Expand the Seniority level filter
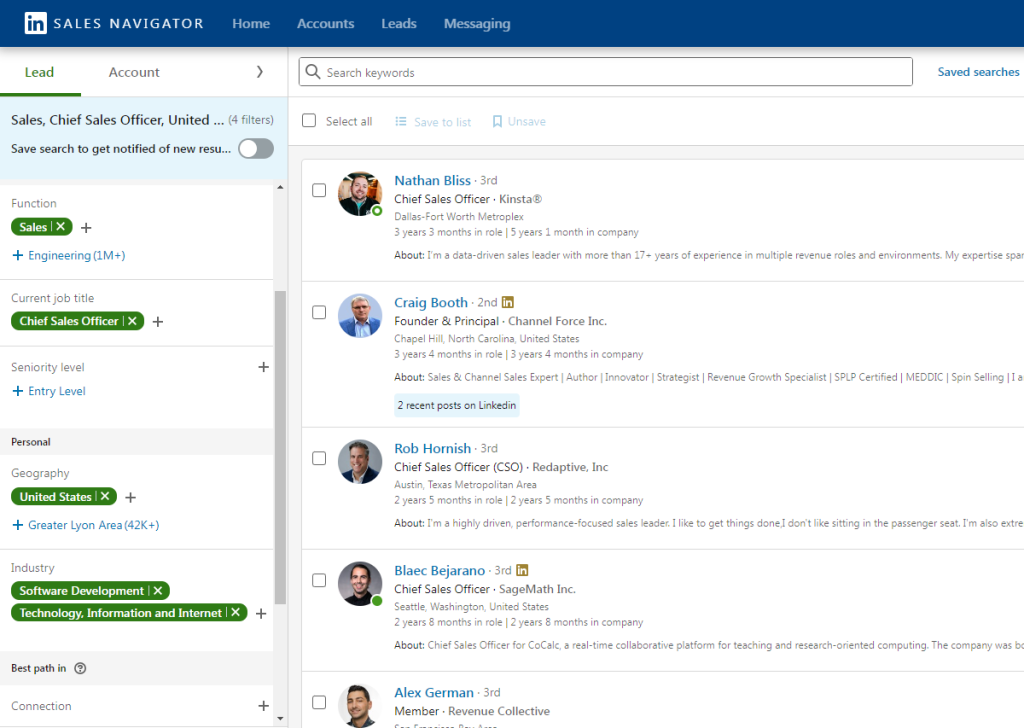The image size is (1024, 728). (x=263, y=367)
